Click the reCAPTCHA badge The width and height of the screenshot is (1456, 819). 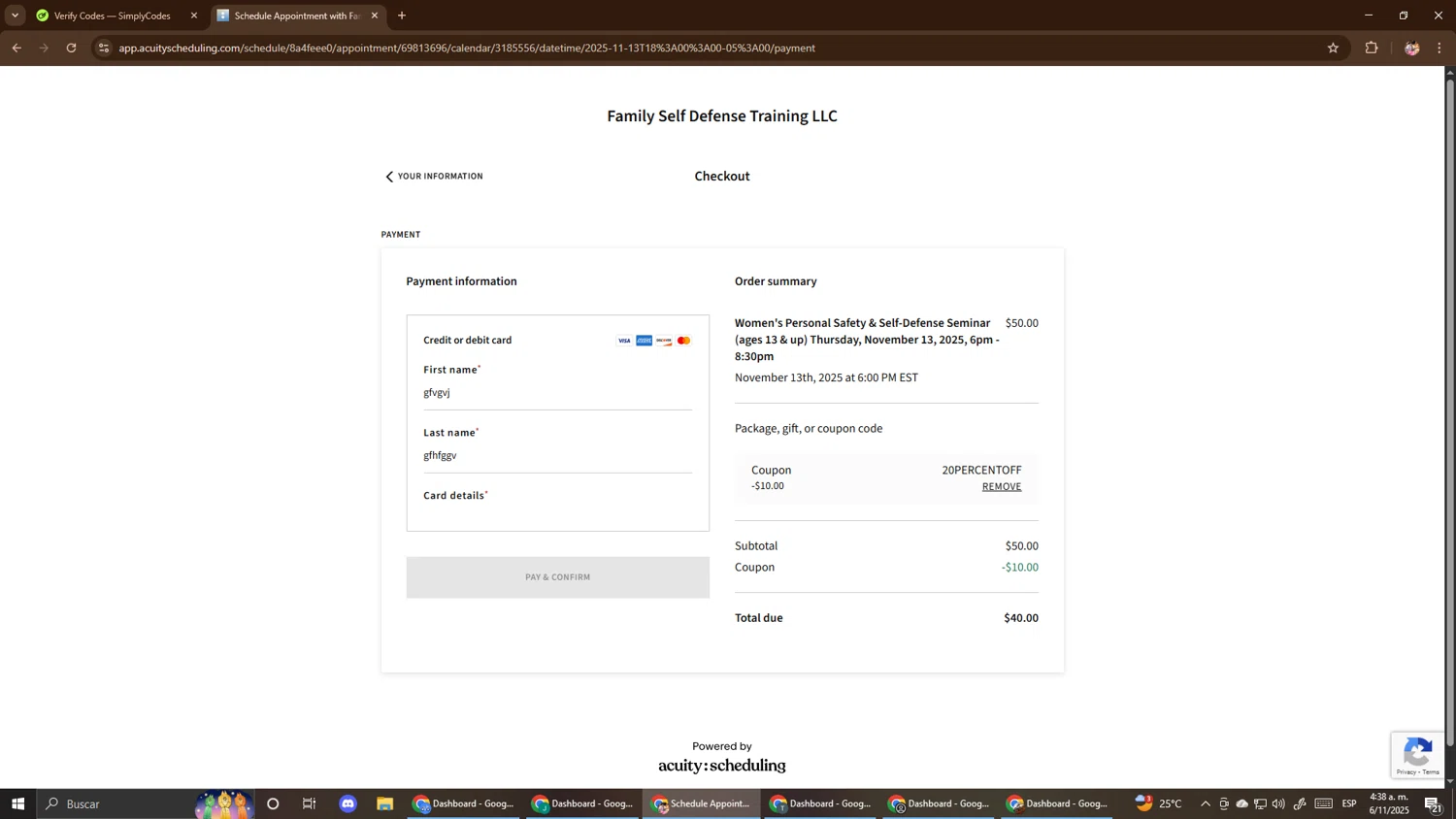(x=1418, y=755)
